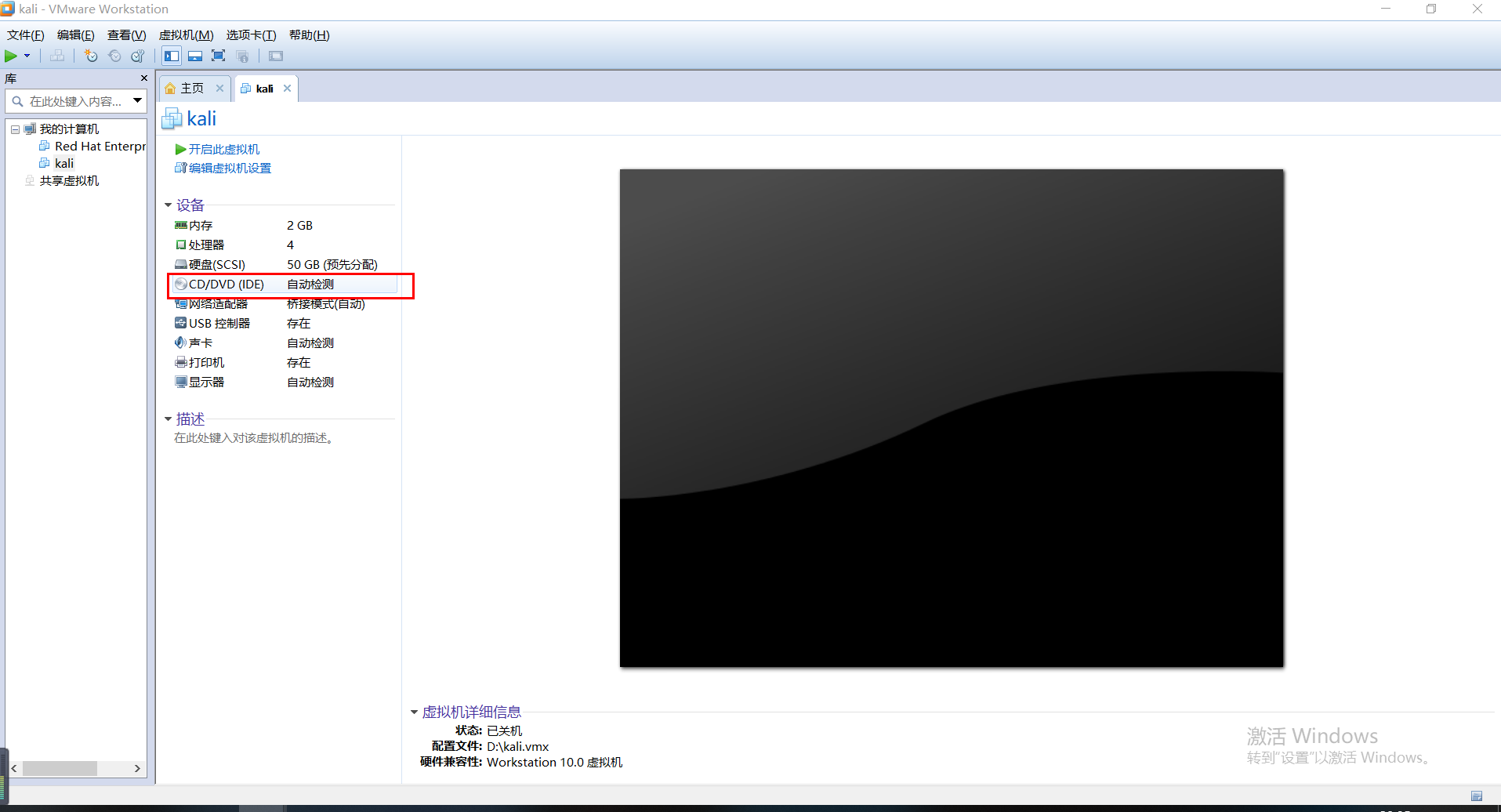Image resolution: width=1501 pixels, height=812 pixels.
Task: Click the revert to snapshot icon
Action: 114,56
